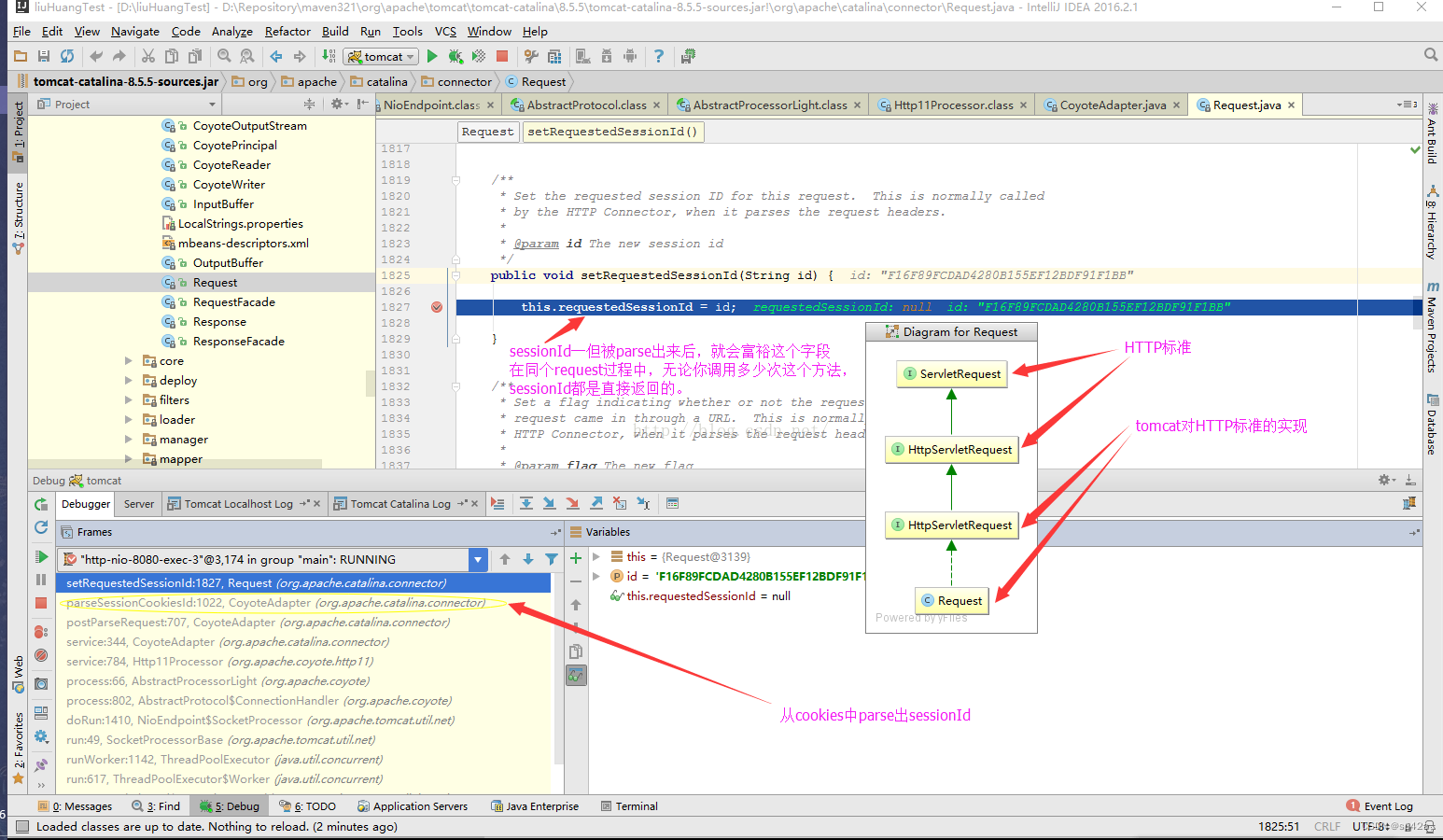This screenshot has width=1443, height=840.
Task: Click the Synchronize toolbar icon
Action: click(x=67, y=57)
